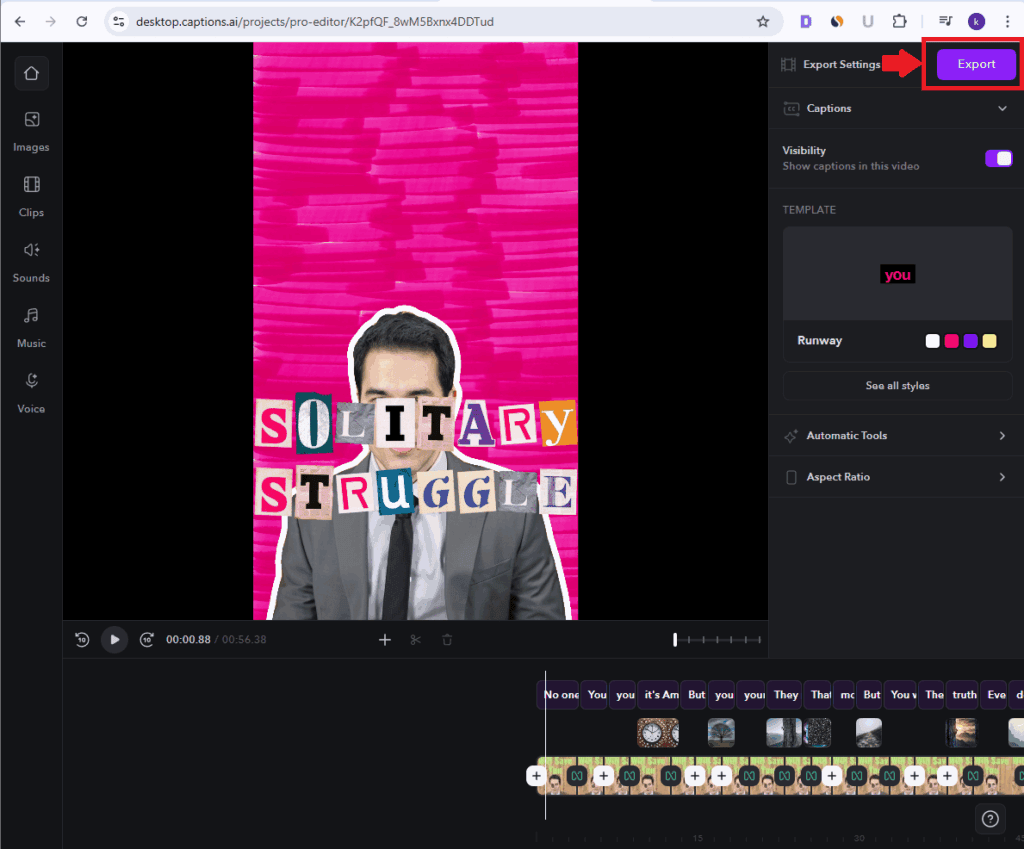Click the timeline zoom slider
1024x849 pixels.
(717, 640)
